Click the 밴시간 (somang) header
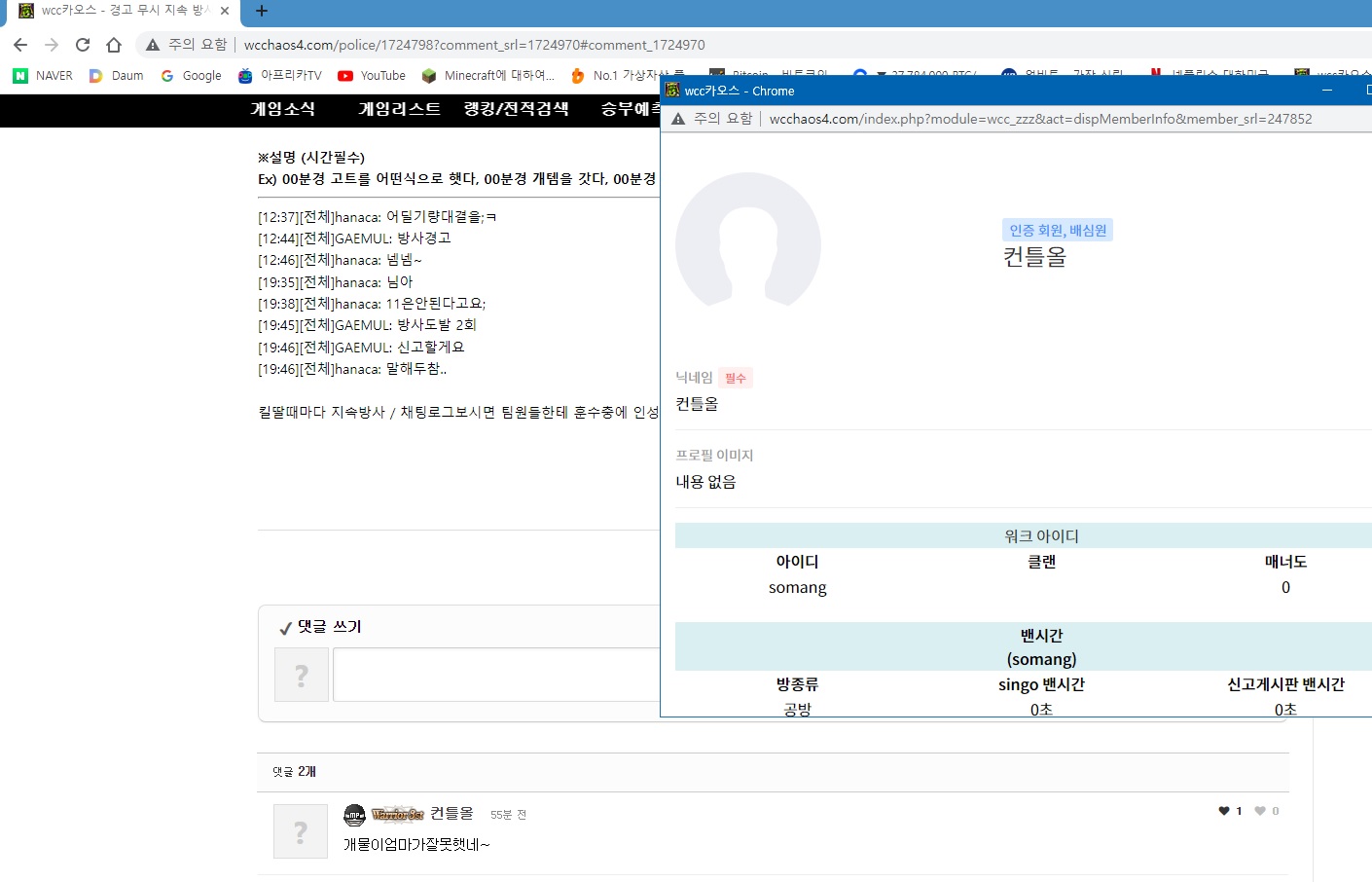 tap(1041, 647)
